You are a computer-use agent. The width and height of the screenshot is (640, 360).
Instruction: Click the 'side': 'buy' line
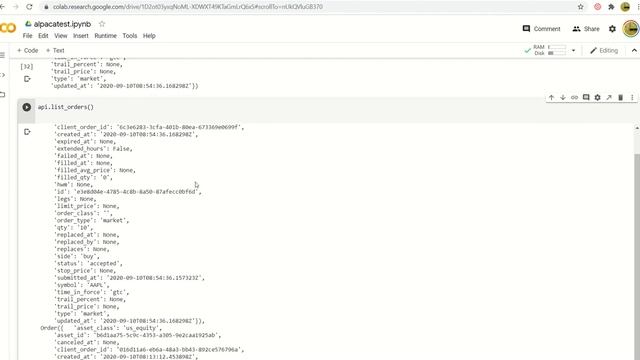click(76, 256)
